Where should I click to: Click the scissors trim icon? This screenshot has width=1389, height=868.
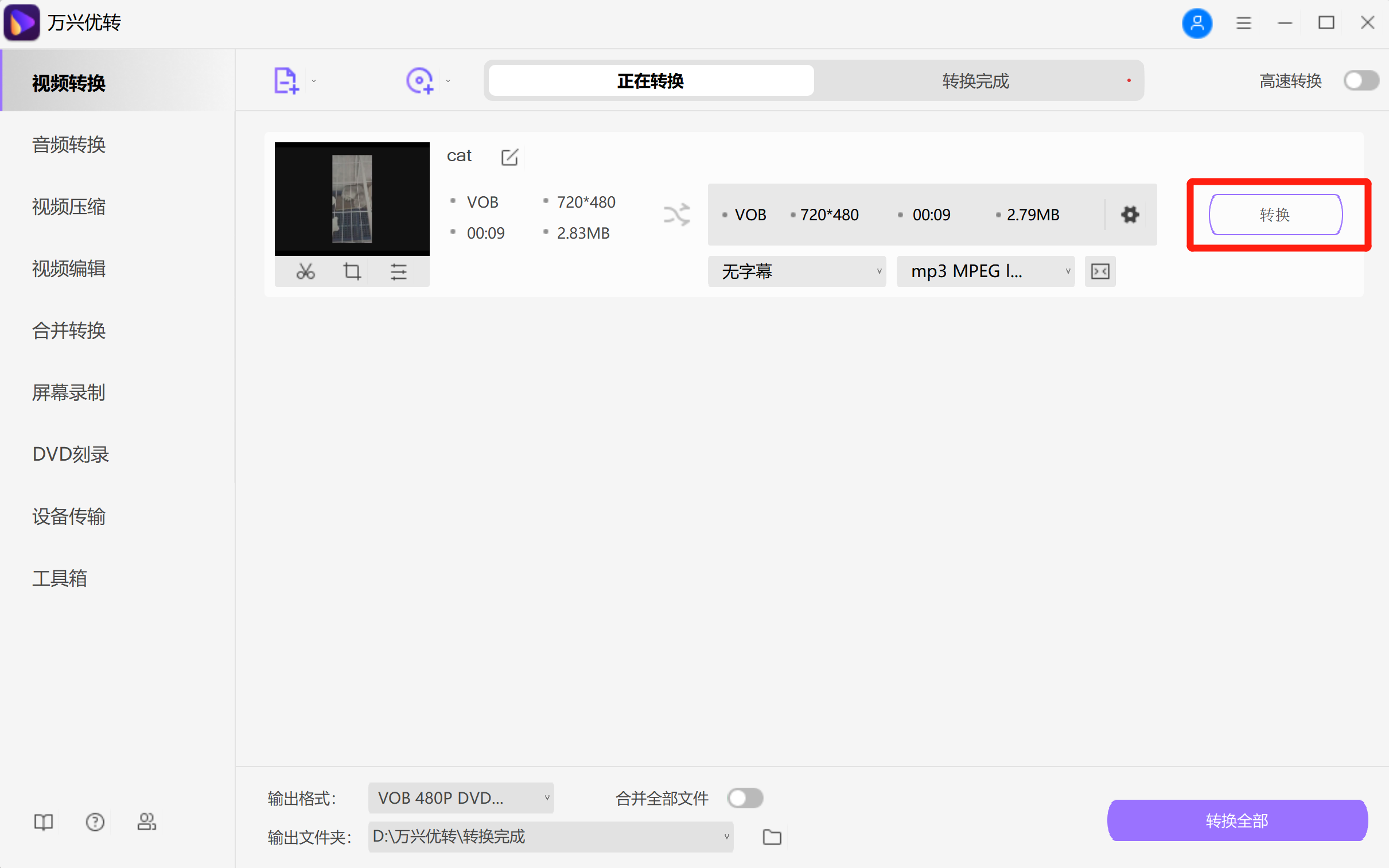[305, 271]
